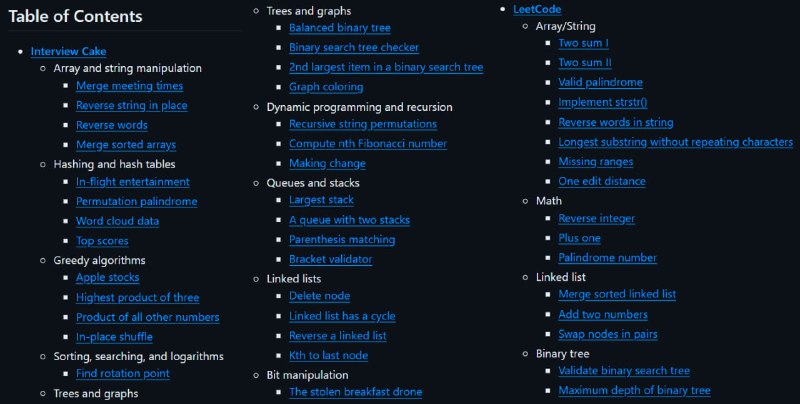Open Balanced binary tree link
The width and height of the screenshot is (800, 404).
[340, 28]
